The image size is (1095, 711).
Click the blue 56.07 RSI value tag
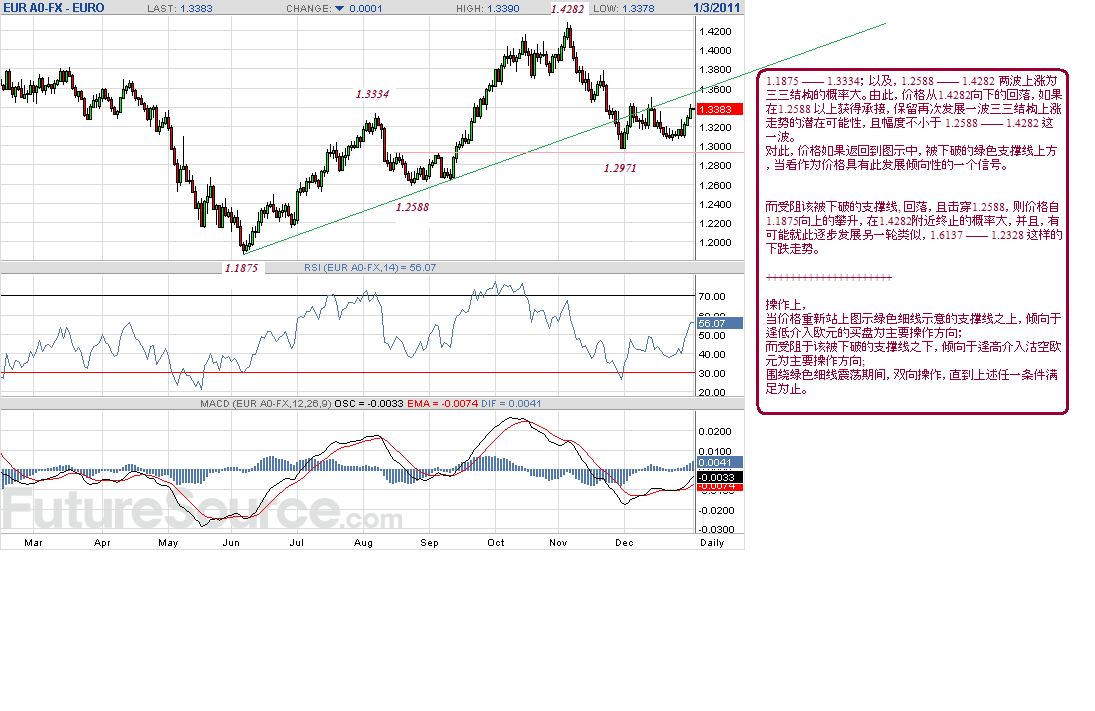(x=719, y=323)
